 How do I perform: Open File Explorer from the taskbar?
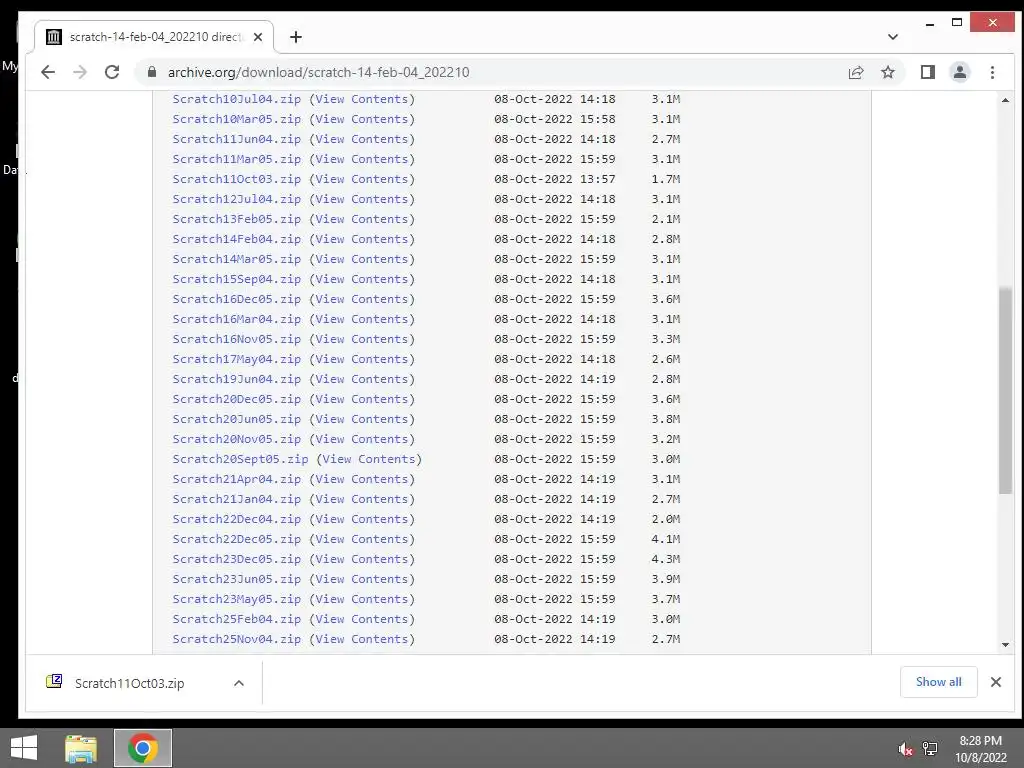coord(80,748)
